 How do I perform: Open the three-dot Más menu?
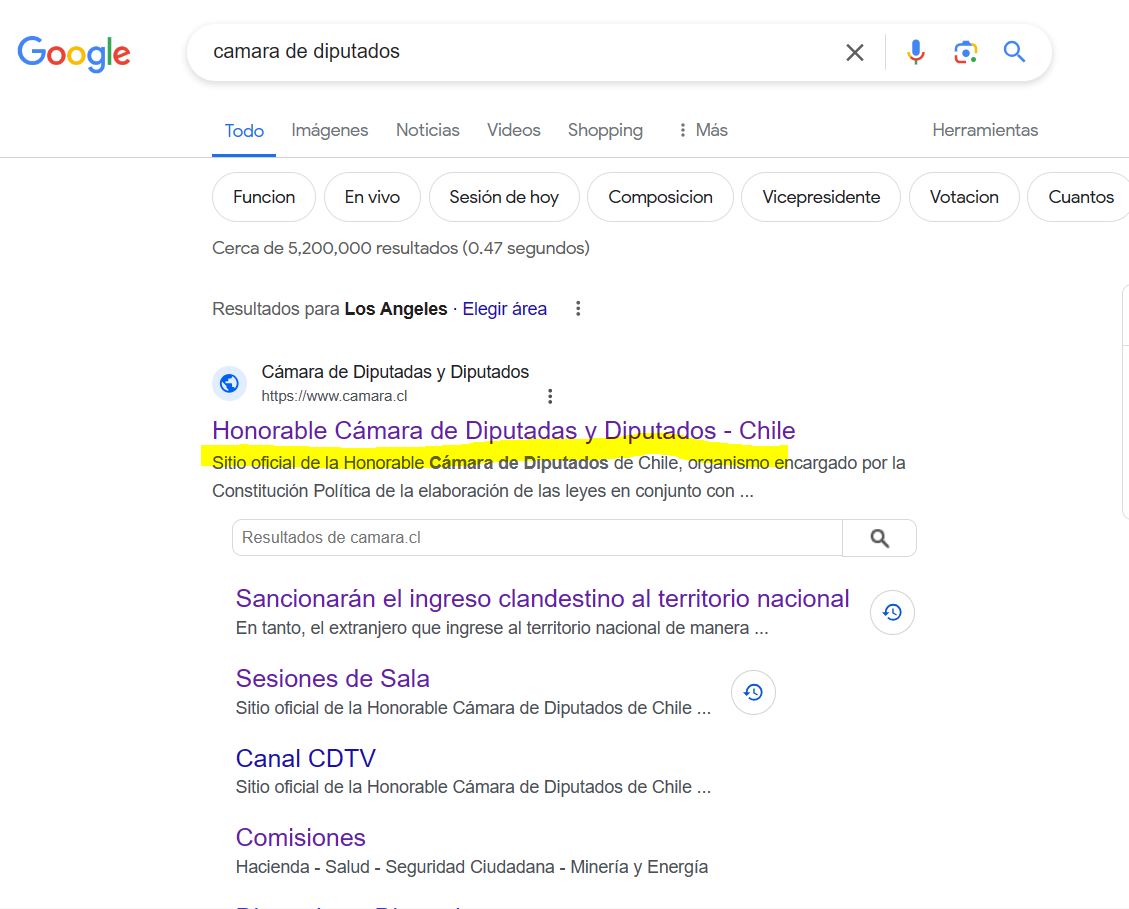pos(703,130)
